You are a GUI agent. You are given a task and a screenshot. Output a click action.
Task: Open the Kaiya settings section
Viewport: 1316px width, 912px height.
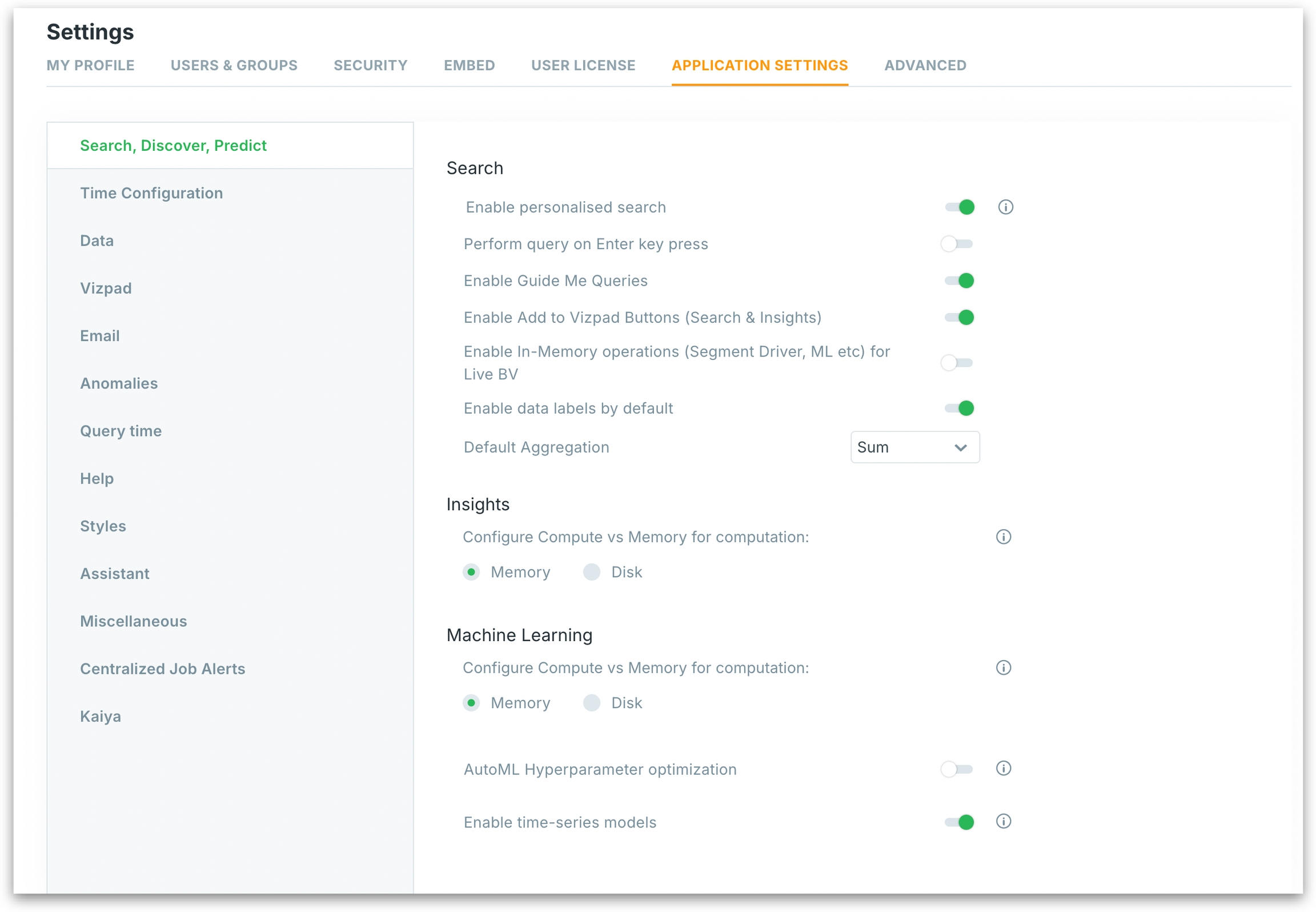coord(101,716)
